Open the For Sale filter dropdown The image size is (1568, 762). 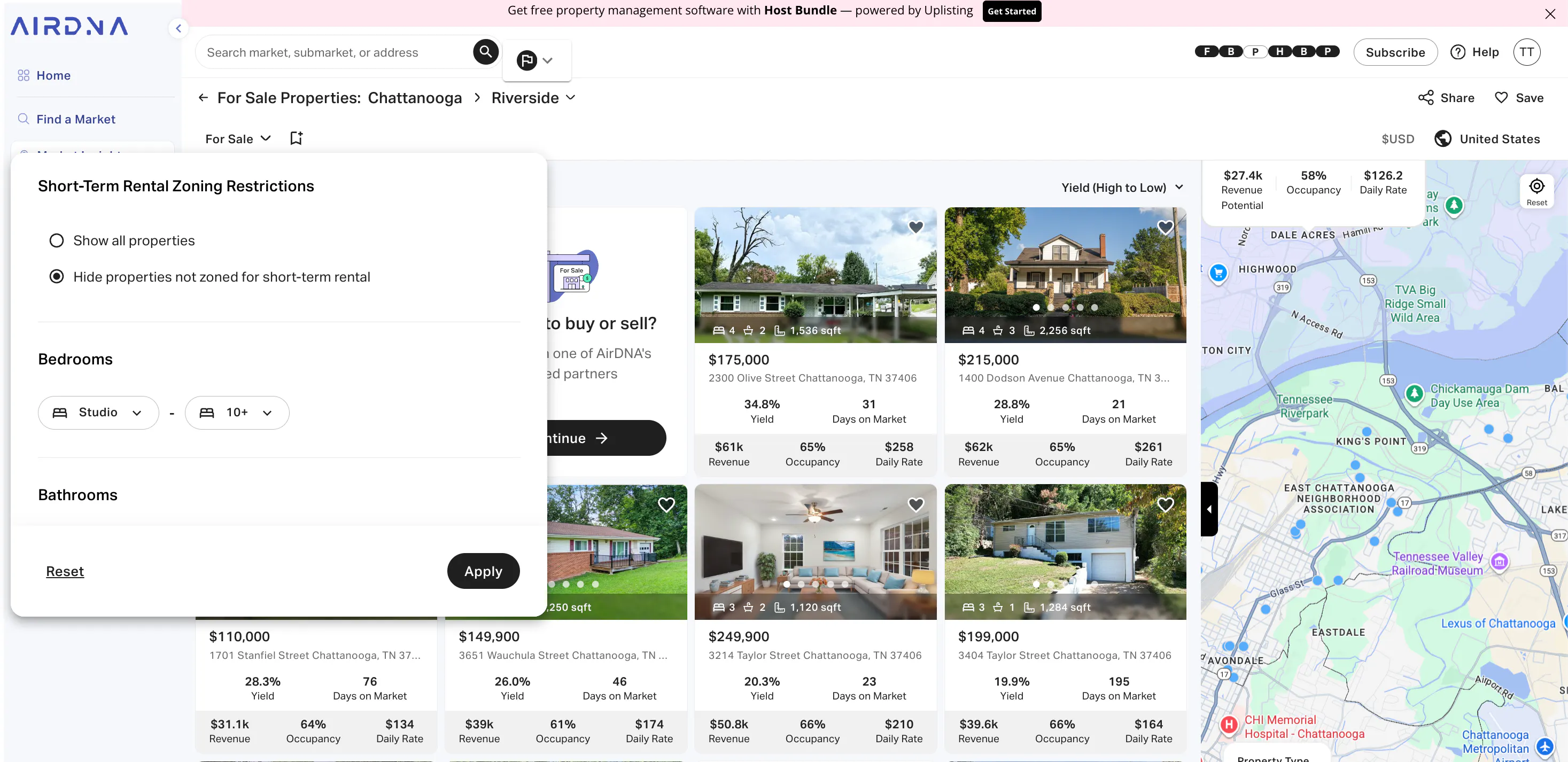point(237,139)
